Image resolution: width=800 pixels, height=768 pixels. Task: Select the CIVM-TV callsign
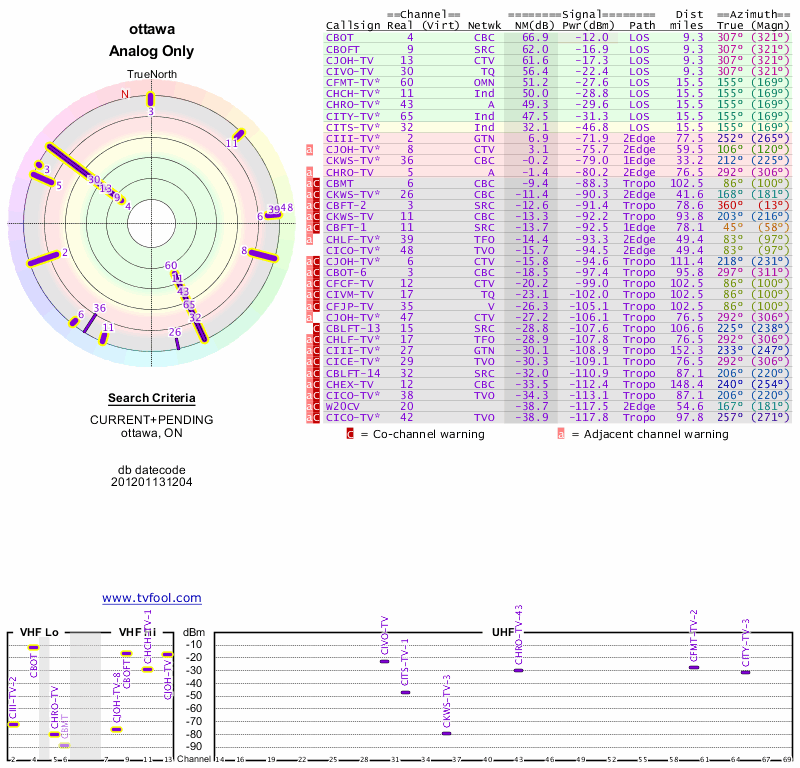coord(349,294)
